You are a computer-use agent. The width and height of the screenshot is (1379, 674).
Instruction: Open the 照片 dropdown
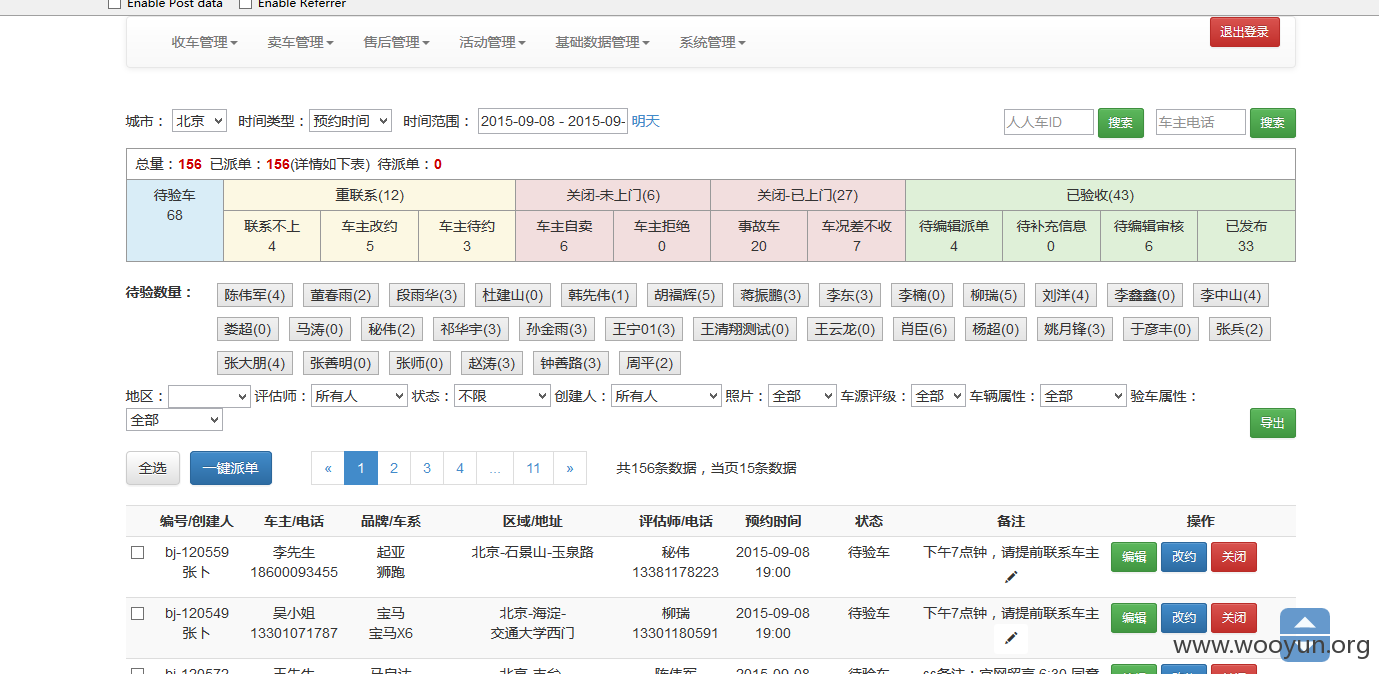(x=802, y=396)
